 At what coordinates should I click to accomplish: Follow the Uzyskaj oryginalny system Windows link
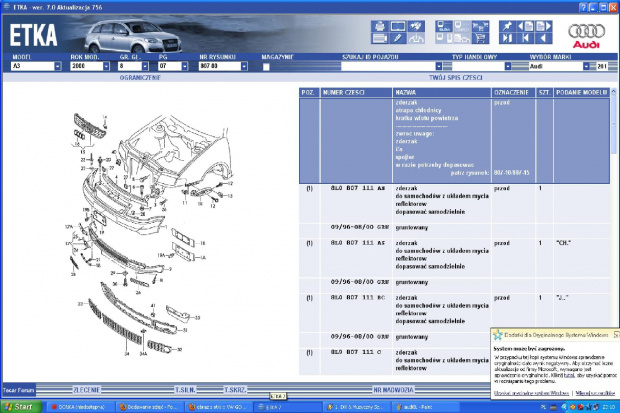[531, 393]
